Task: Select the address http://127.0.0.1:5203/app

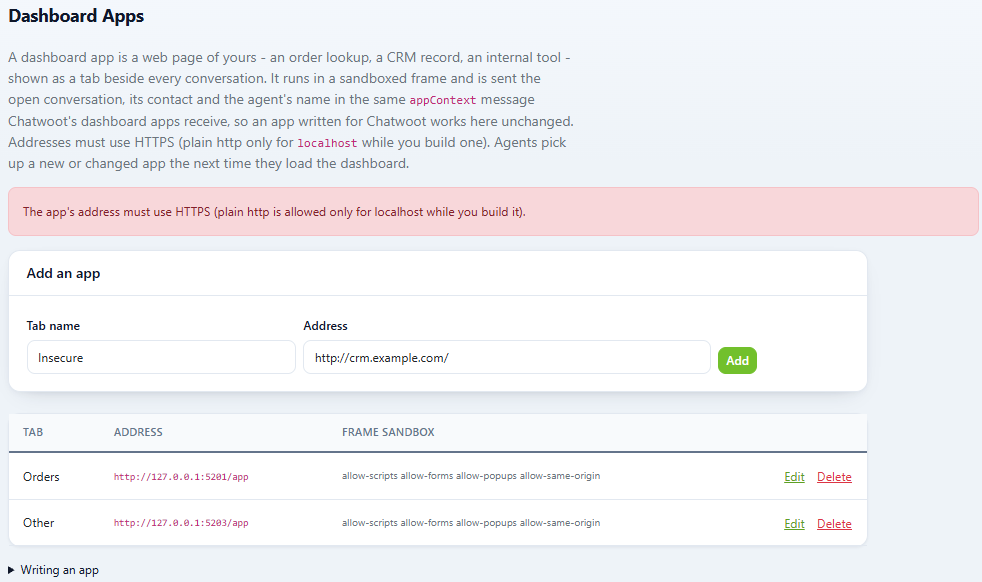Action: 181,523
